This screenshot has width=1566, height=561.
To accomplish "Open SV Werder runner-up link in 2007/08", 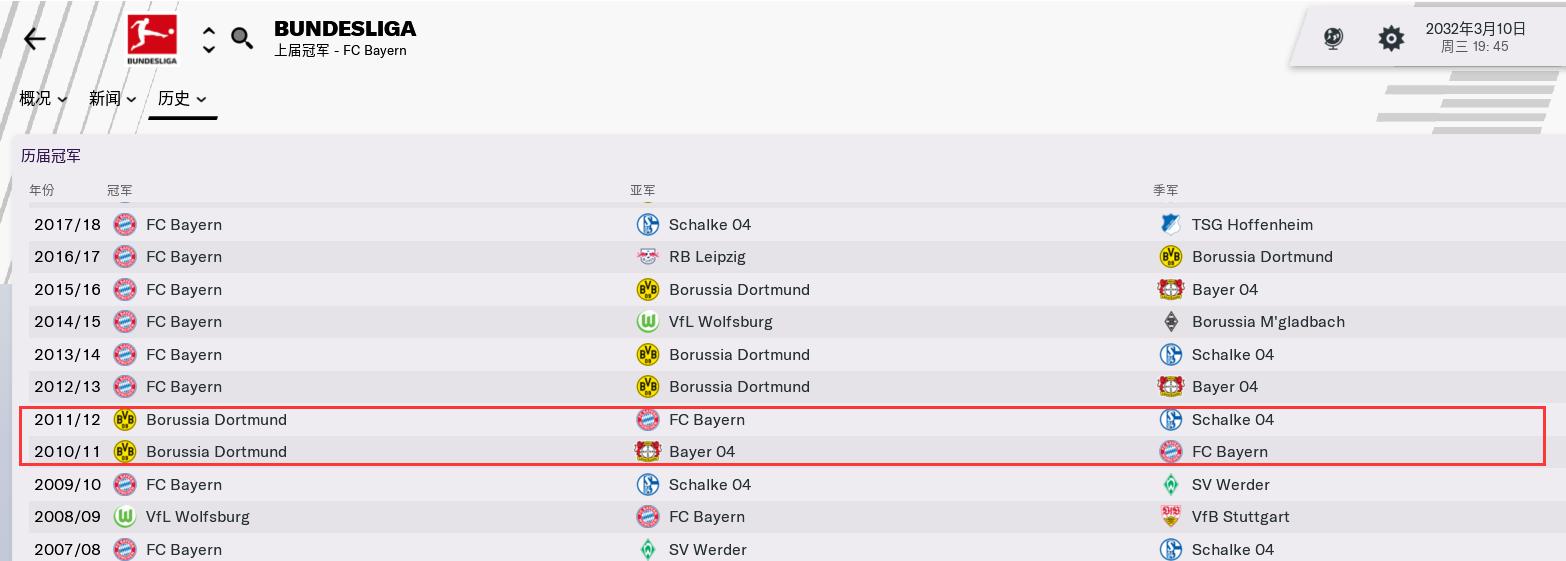I will [707, 550].
